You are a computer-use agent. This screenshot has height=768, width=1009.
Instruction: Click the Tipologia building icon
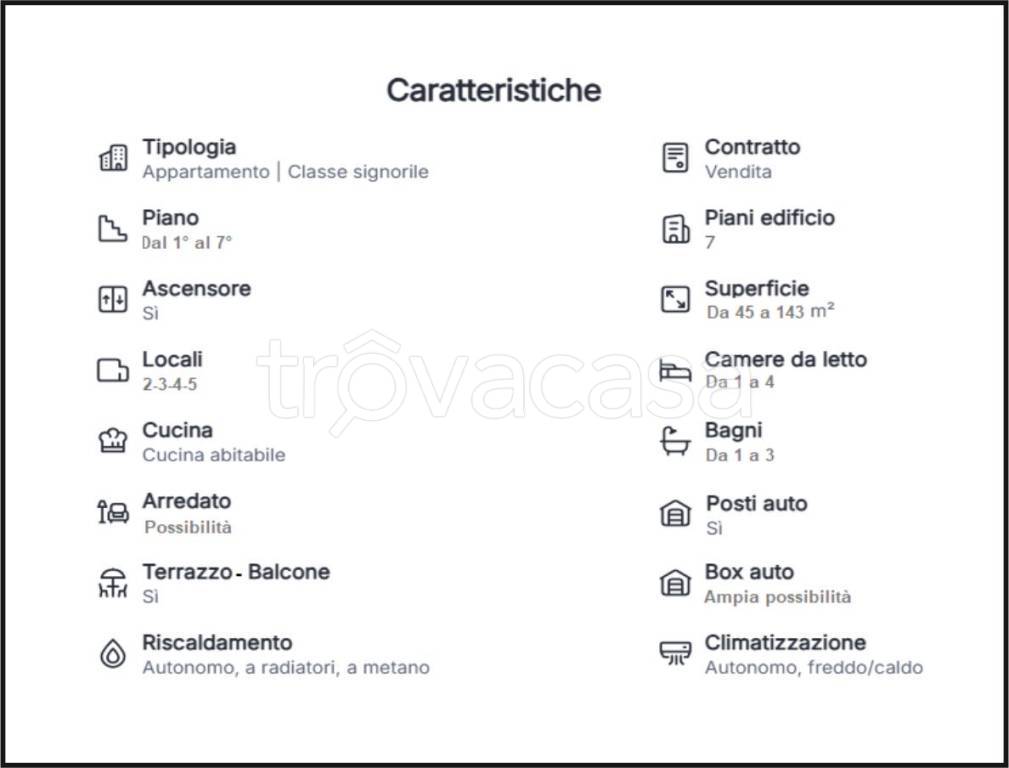click(113, 158)
